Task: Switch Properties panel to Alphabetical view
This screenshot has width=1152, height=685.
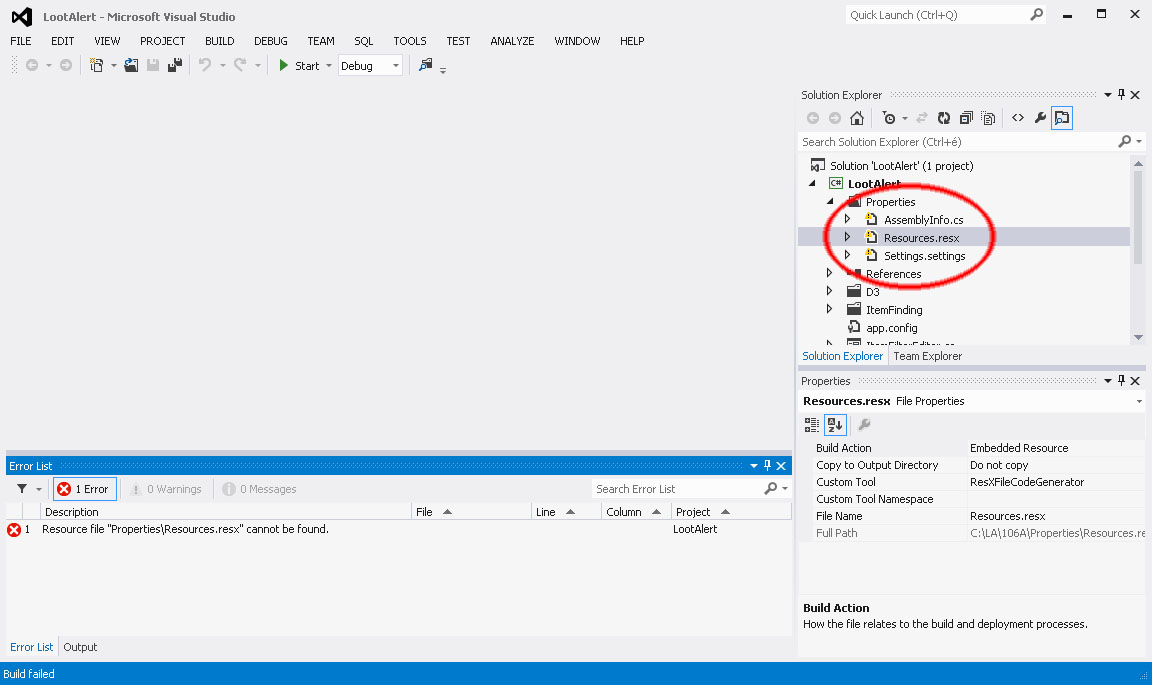Action: coord(835,424)
